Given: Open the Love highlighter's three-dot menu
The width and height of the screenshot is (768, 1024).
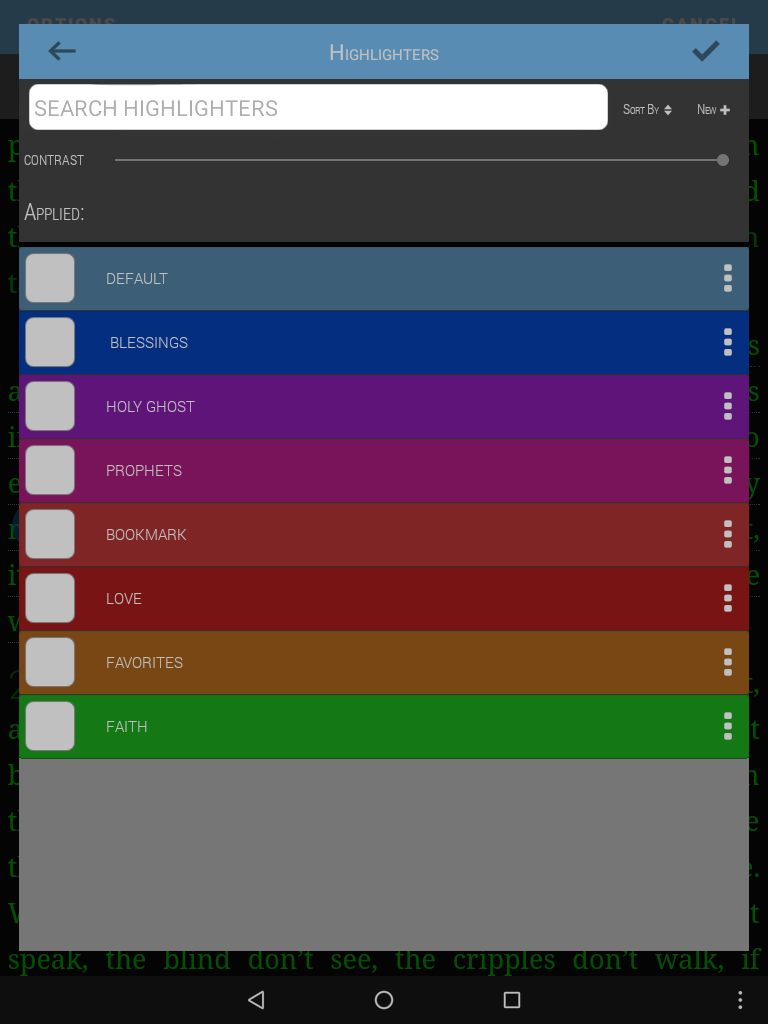Looking at the screenshot, I should [728, 598].
